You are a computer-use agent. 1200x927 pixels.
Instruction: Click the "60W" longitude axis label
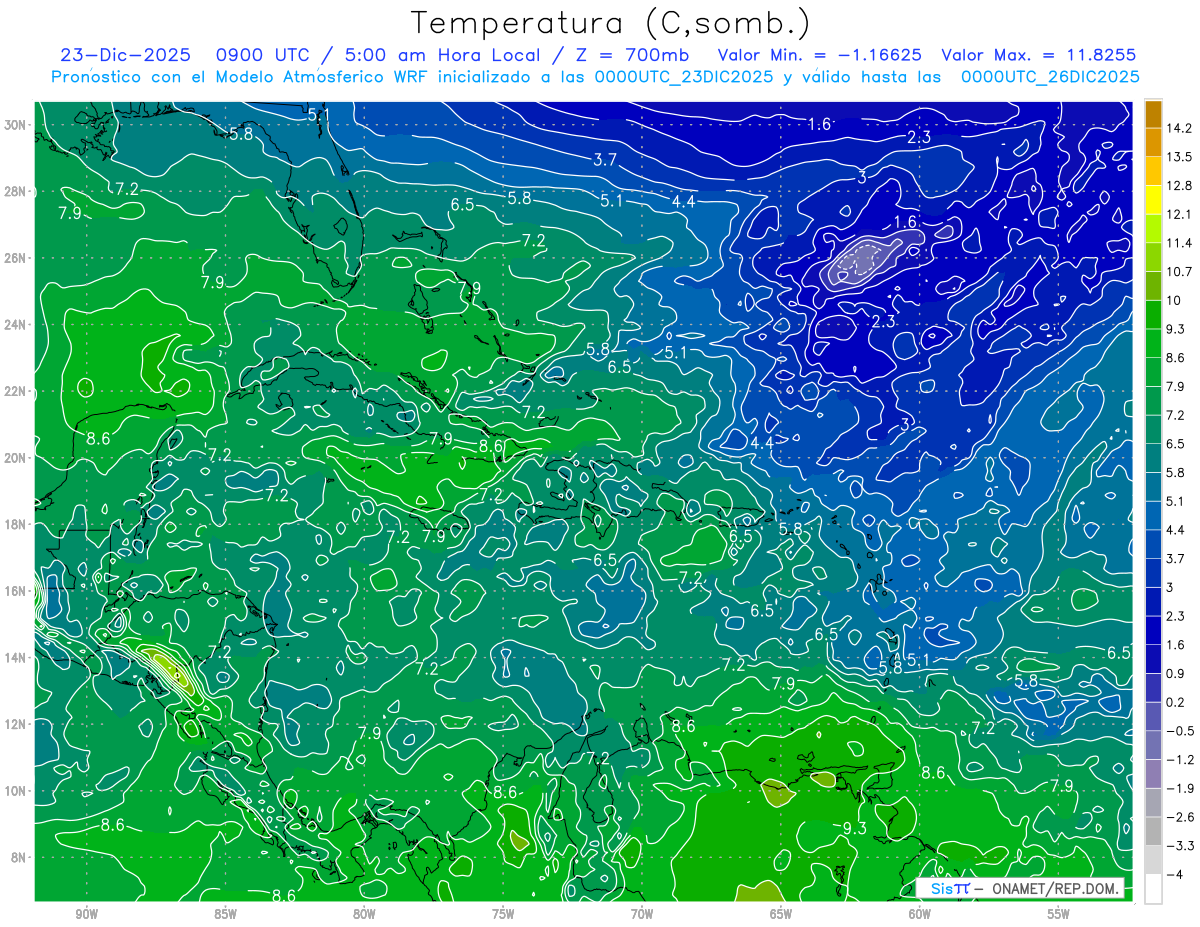pos(920,914)
